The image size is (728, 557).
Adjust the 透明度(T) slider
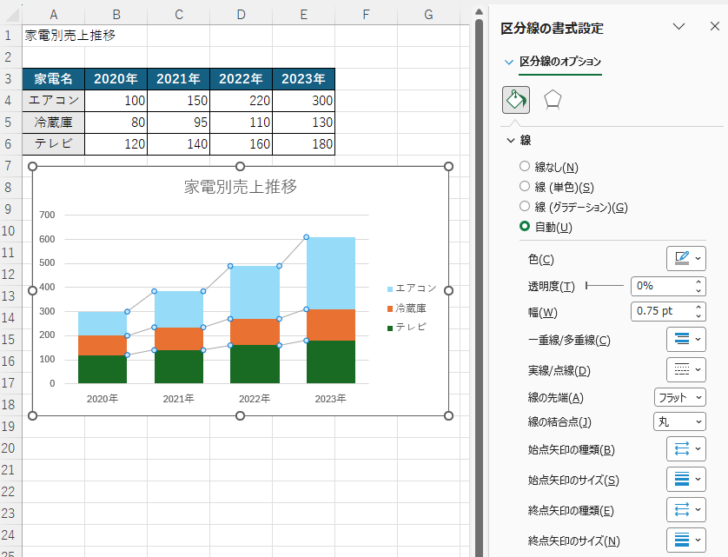pos(604,286)
